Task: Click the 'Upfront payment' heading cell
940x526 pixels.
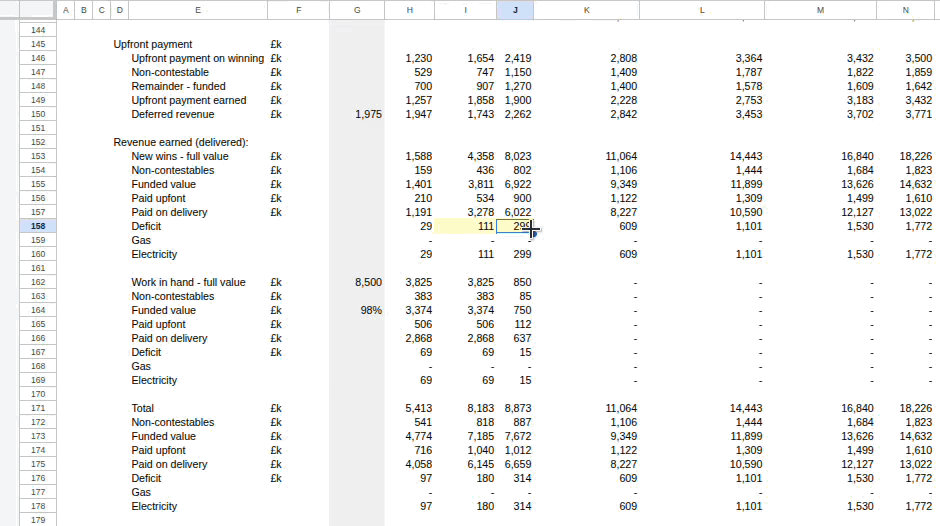Action: click(153, 44)
